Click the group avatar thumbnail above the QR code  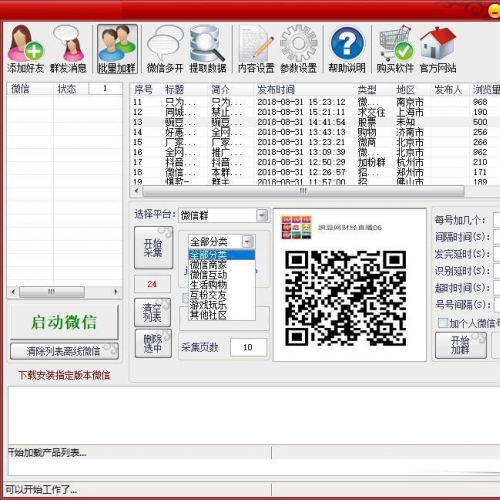(x=296, y=227)
